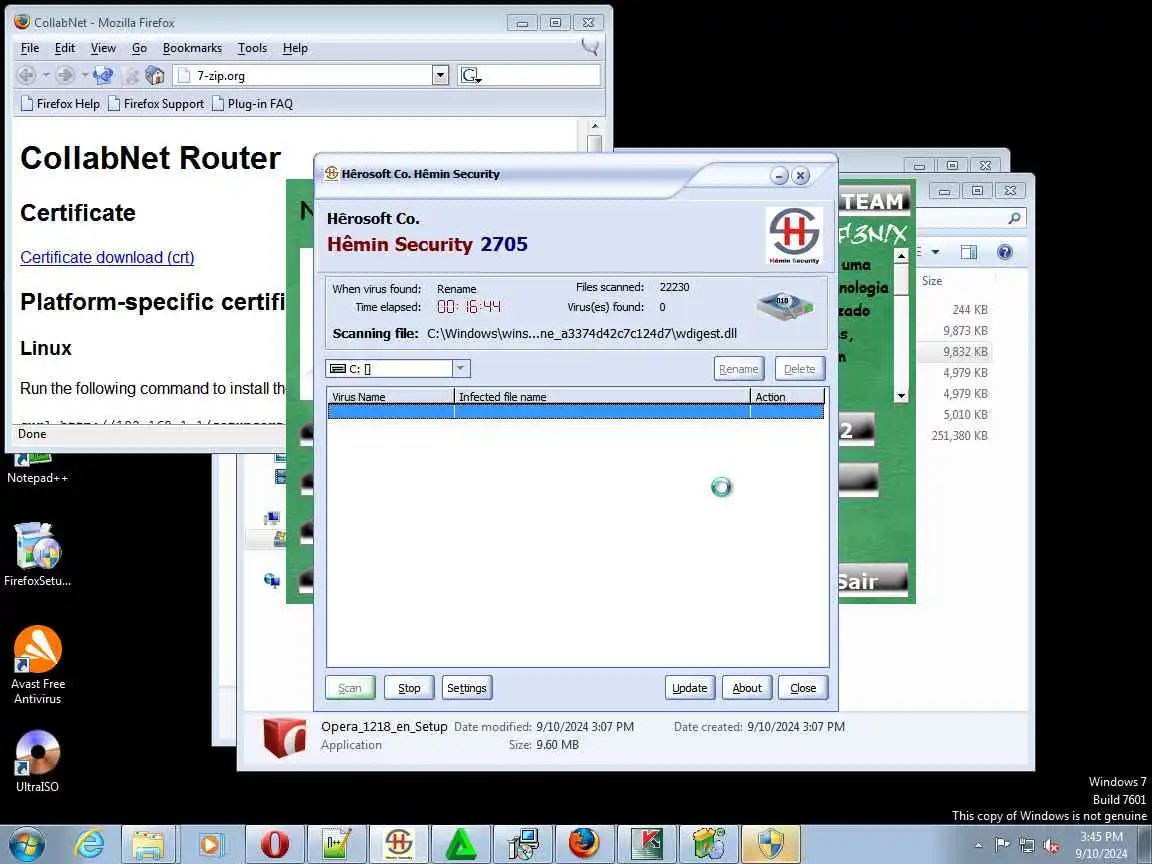The width and height of the screenshot is (1152, 864).
Task: Click the Virus Name column header
Action: click(390, 397)
